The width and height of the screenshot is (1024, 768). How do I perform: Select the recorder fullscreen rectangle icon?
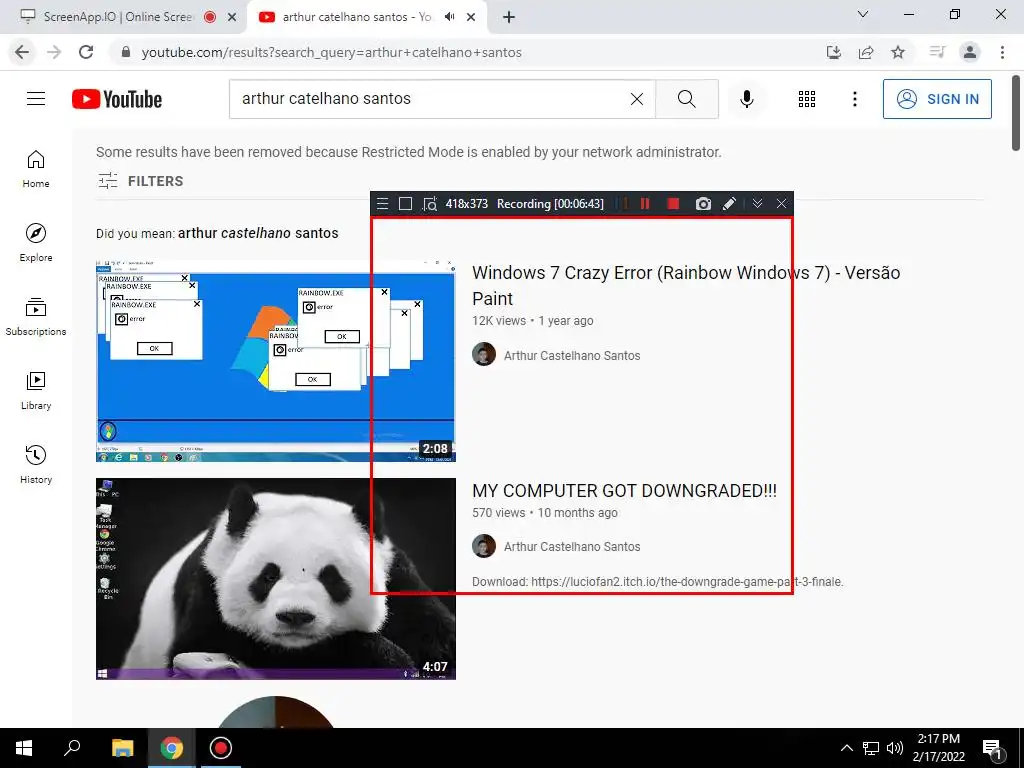click(x=406, y=204)
